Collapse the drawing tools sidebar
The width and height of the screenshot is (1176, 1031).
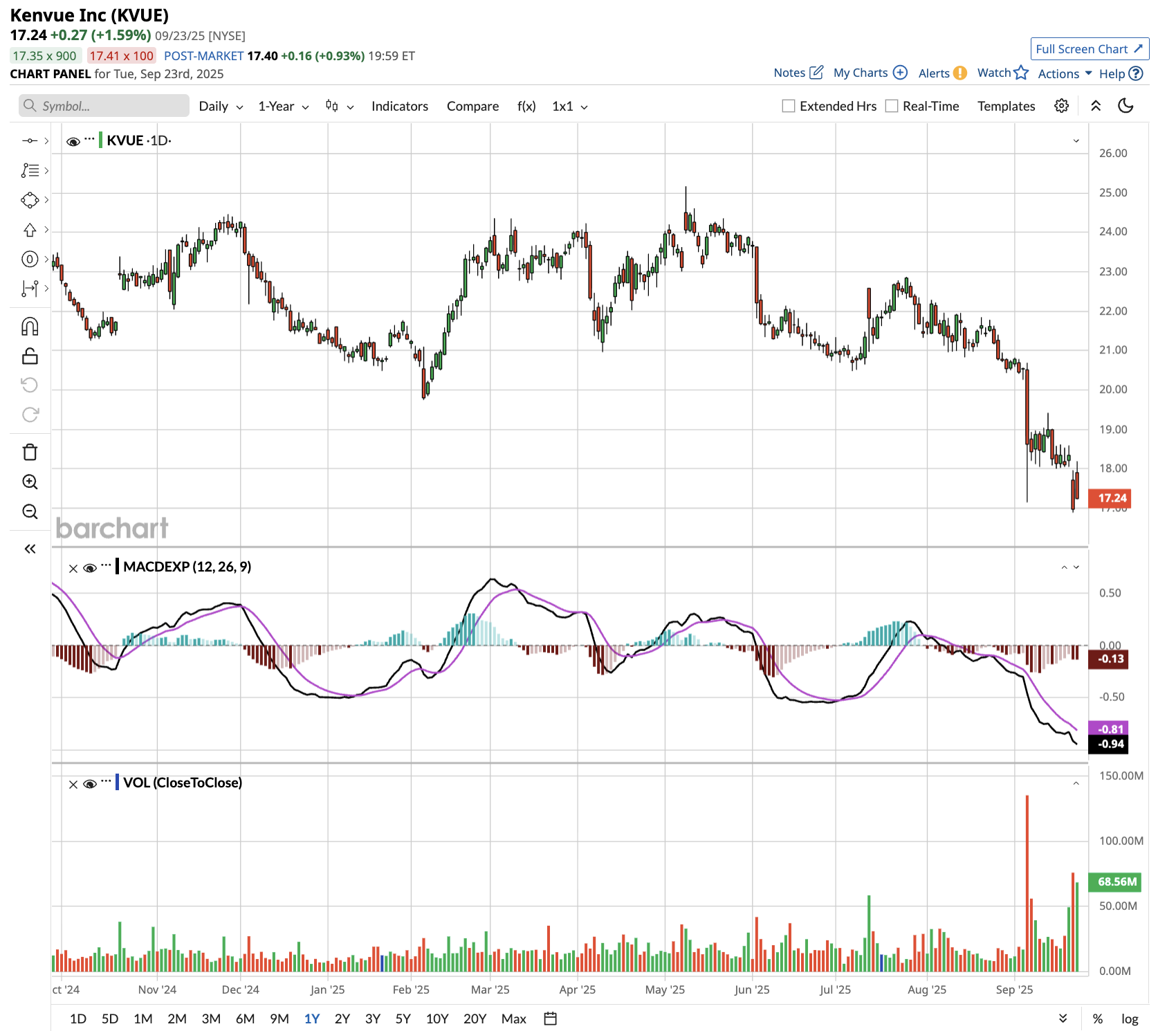tap(30, 549)
